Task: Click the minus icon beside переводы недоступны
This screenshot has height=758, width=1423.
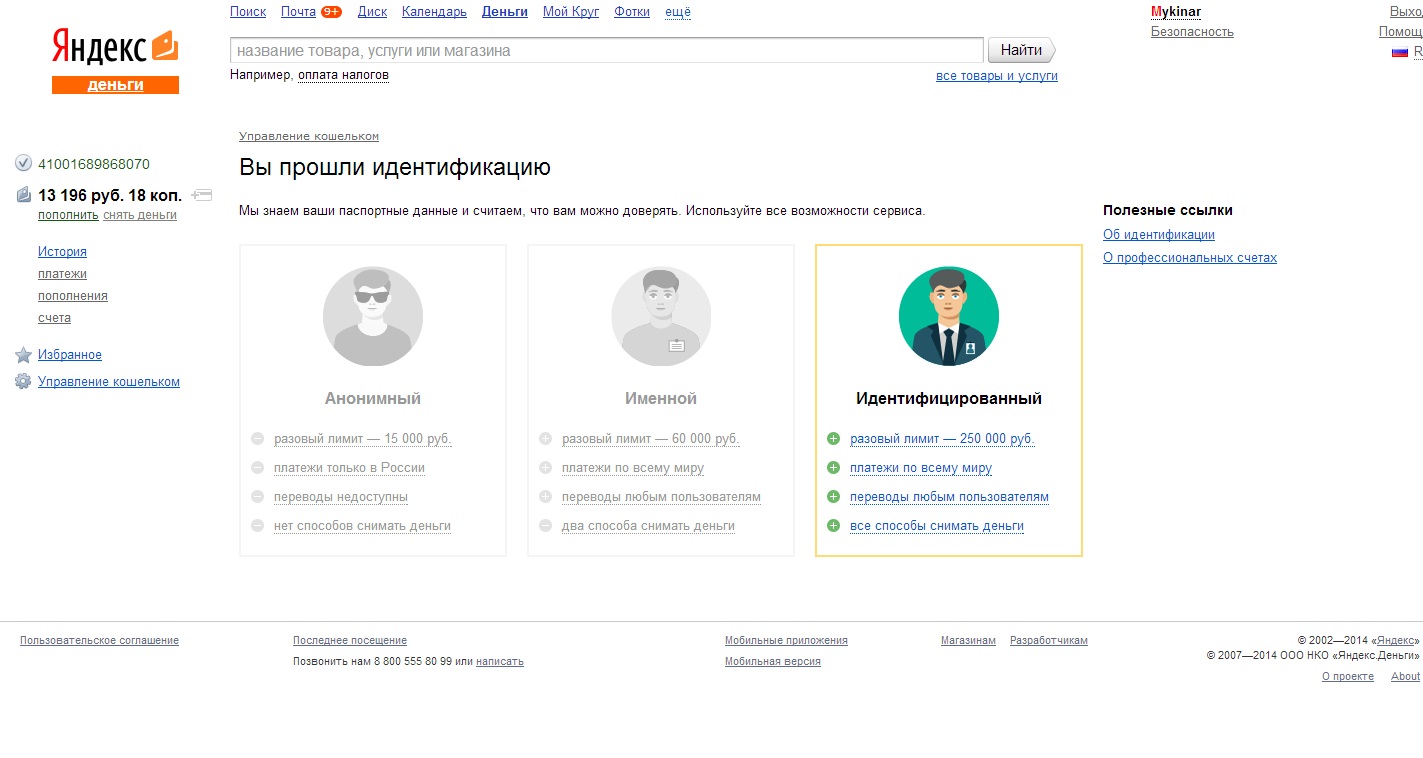Action: point(257,497)
